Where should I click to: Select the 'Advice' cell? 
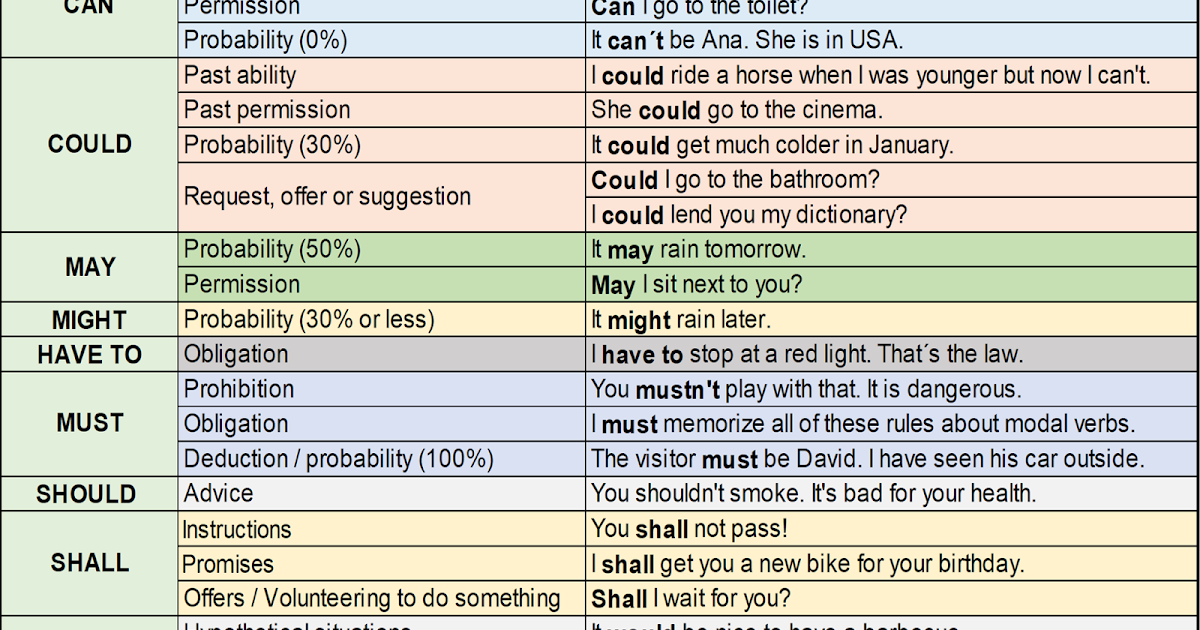pyautogui.click(x=381, y=494)
